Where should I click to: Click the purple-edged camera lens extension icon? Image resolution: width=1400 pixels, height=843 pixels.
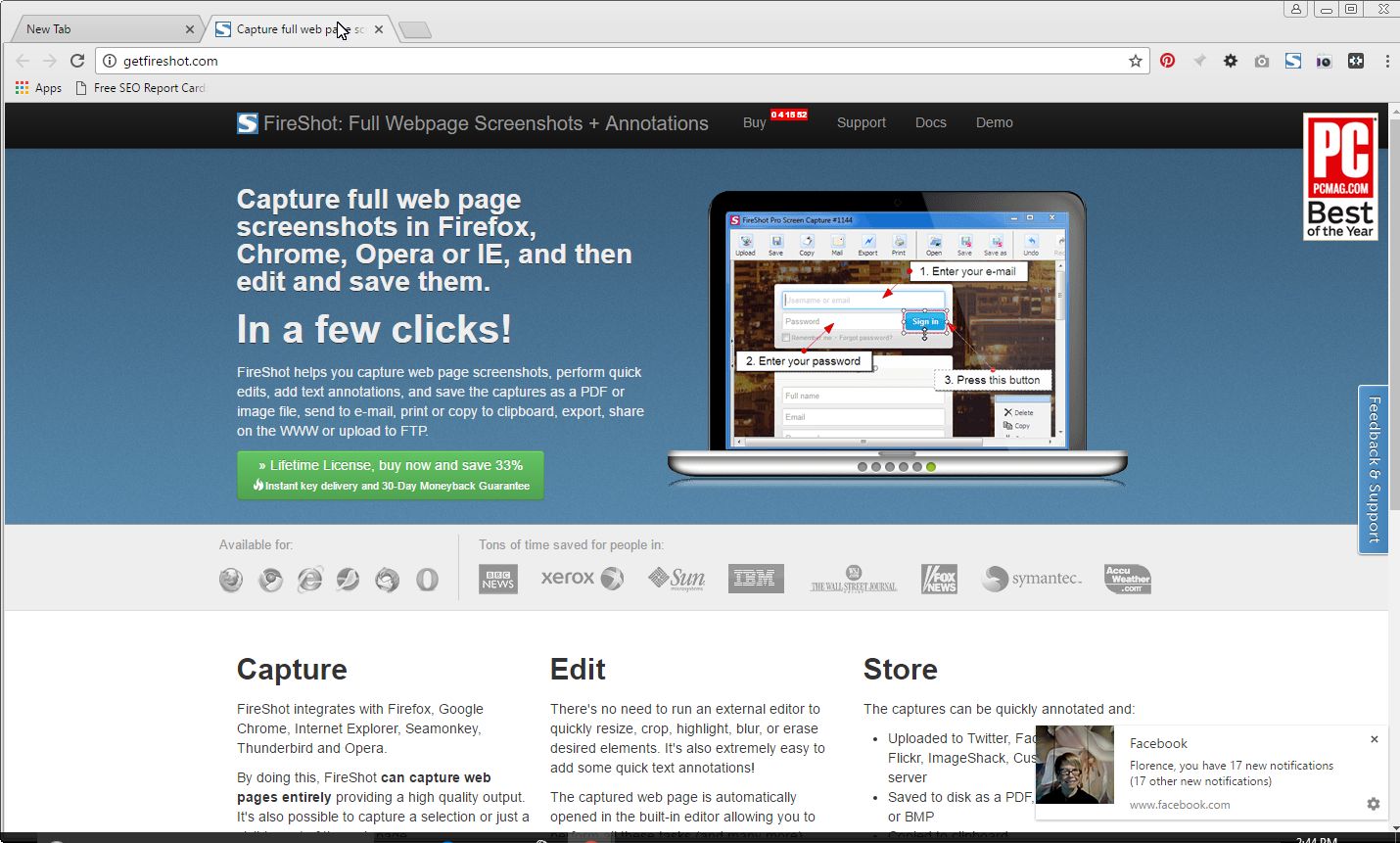pos(1324,61)
